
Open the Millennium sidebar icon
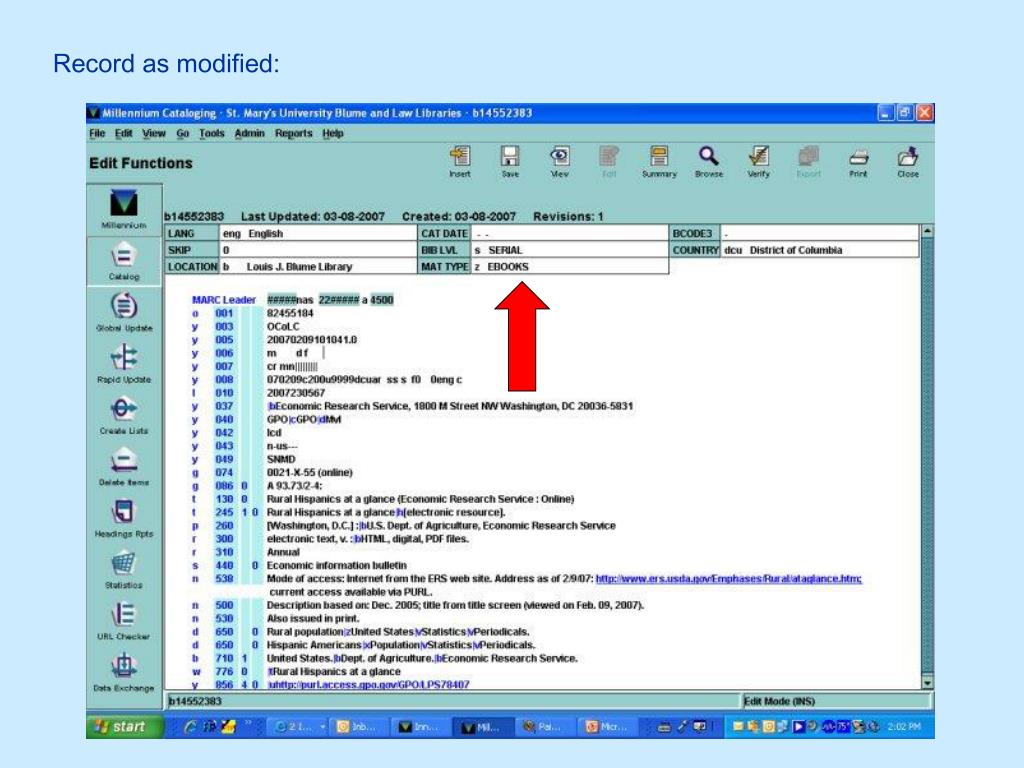click(x=124, y=209)
